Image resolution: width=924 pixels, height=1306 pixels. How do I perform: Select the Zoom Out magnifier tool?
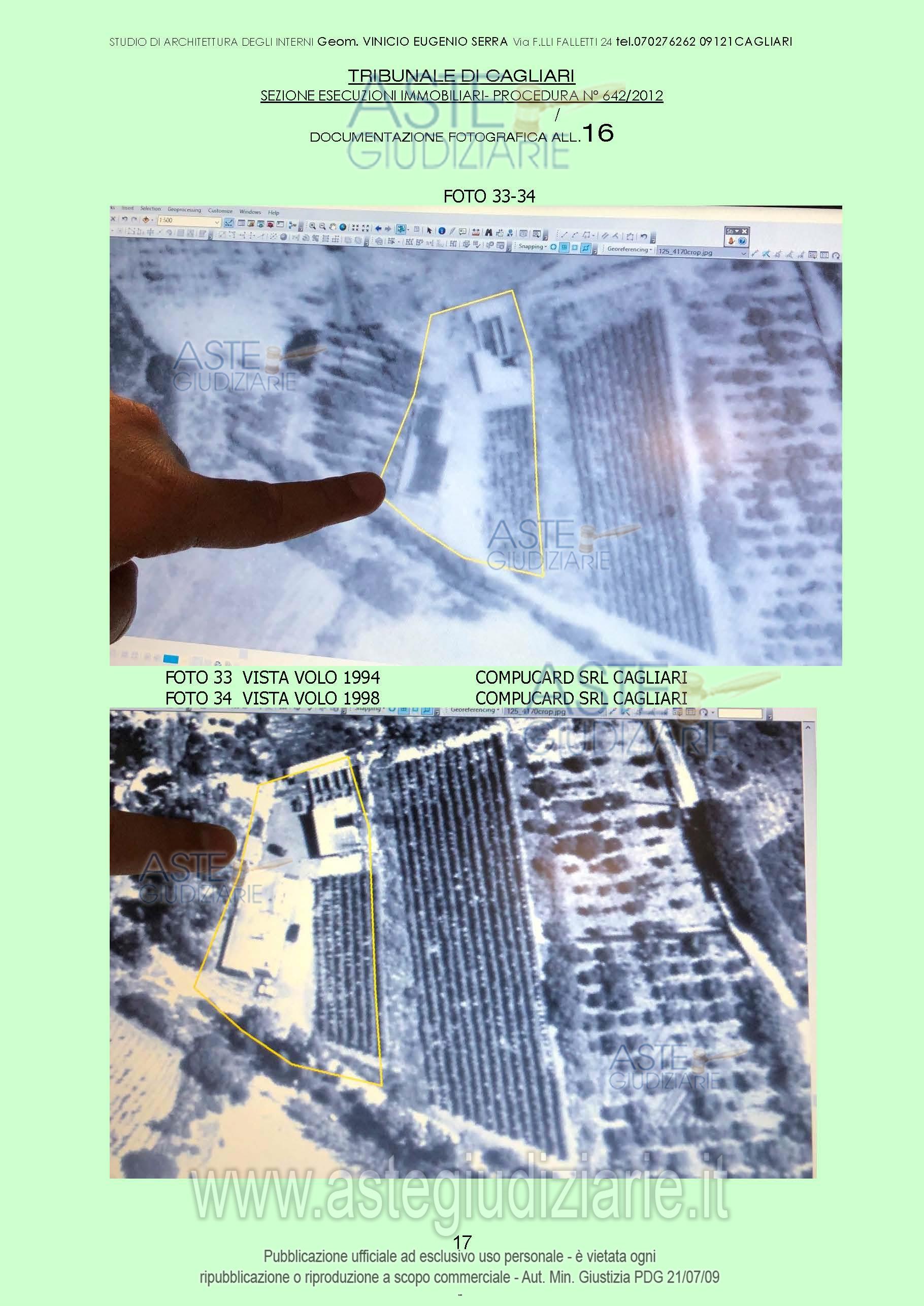pos(322,226)
